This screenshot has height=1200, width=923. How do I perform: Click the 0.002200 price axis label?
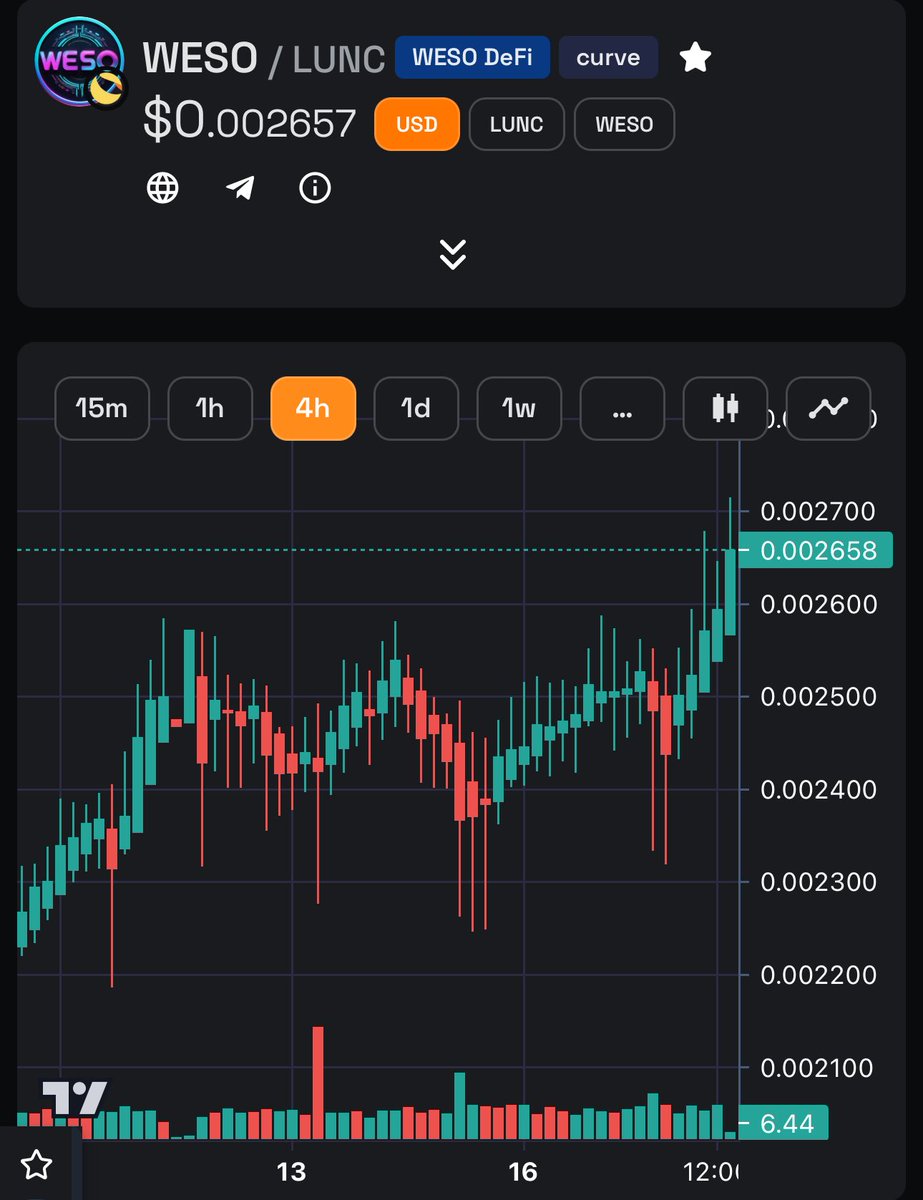pos(818,975)
